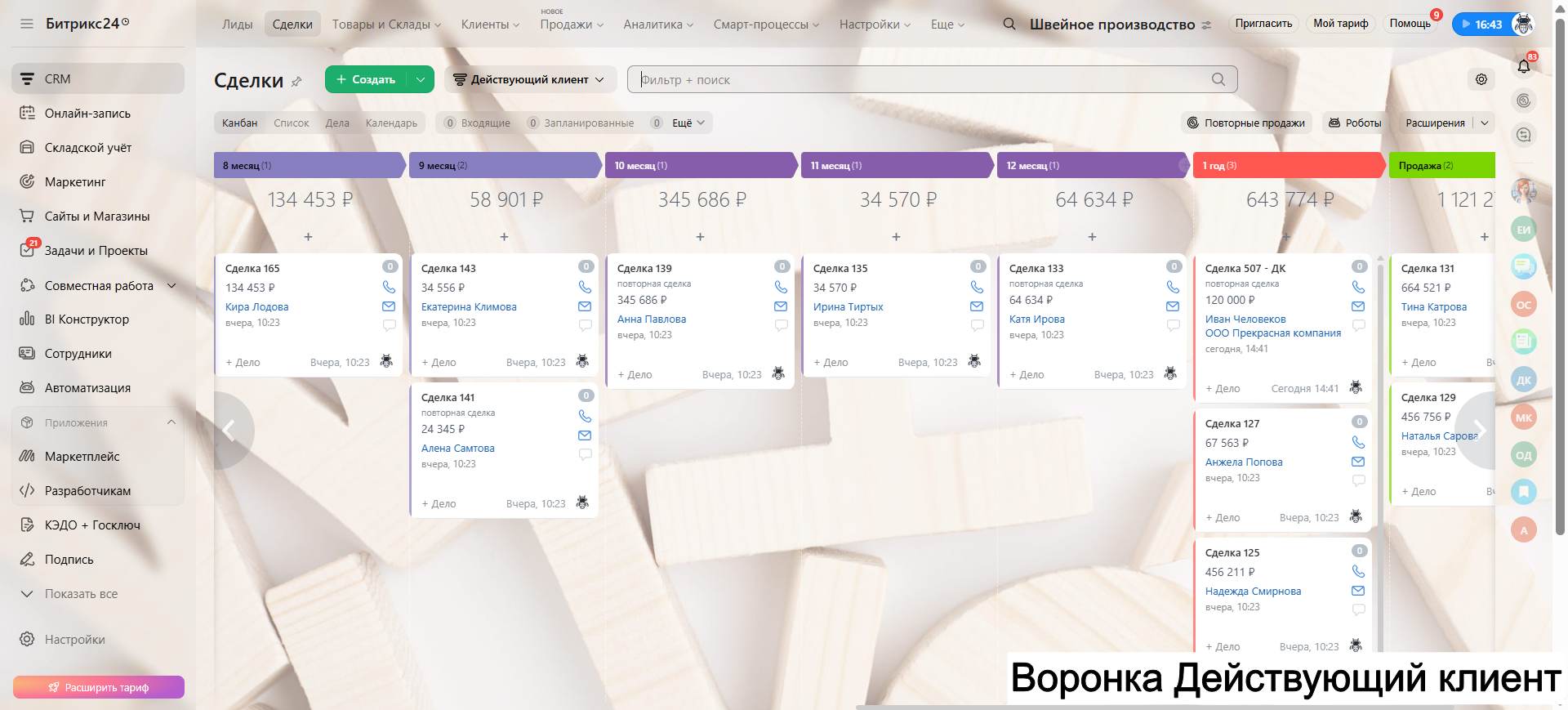Viewport: 1568px width, 710px height.
Task: Open the Роботы automation button
Action: pyautogui.click(x=1356, y=123)
